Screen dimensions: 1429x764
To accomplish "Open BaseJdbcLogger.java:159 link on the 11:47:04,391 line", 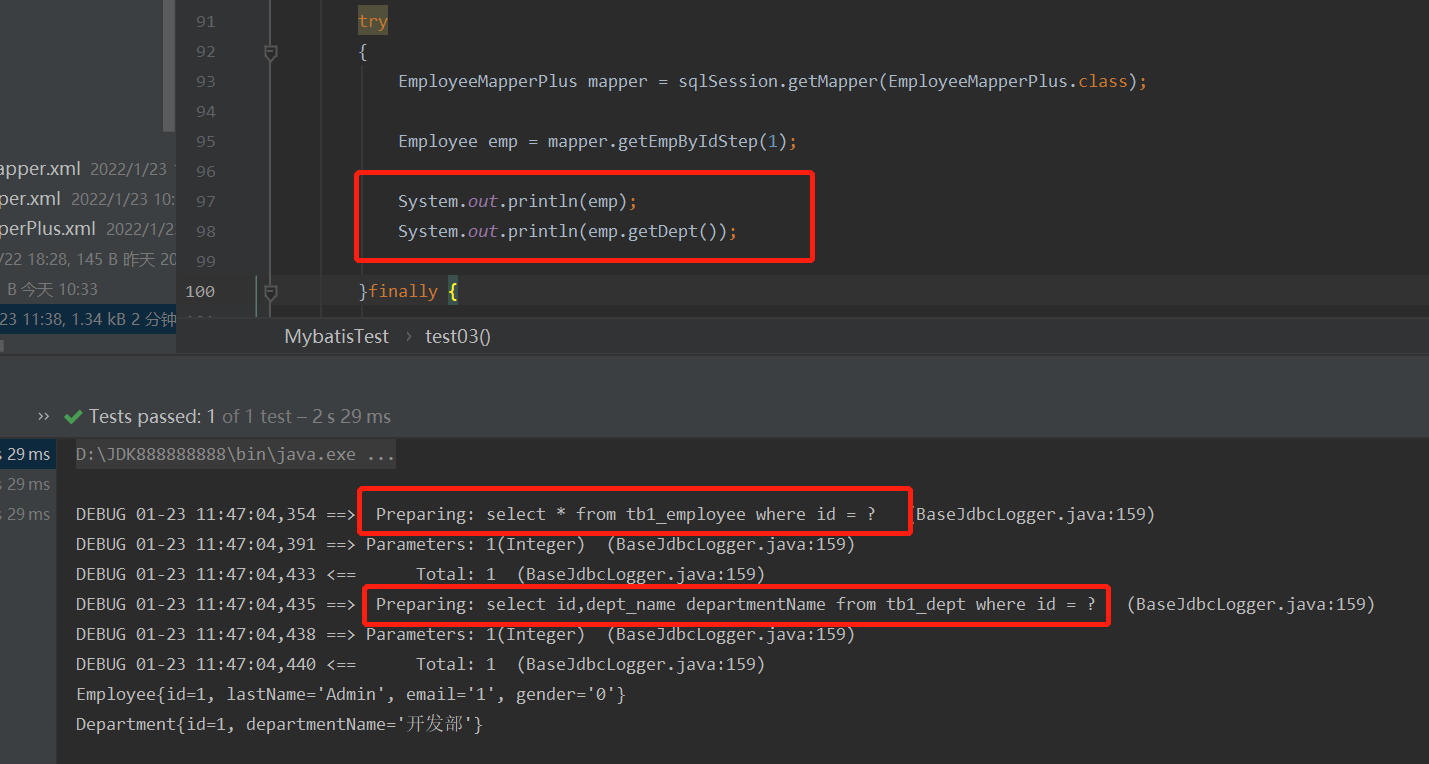I will tap(729, 544).
